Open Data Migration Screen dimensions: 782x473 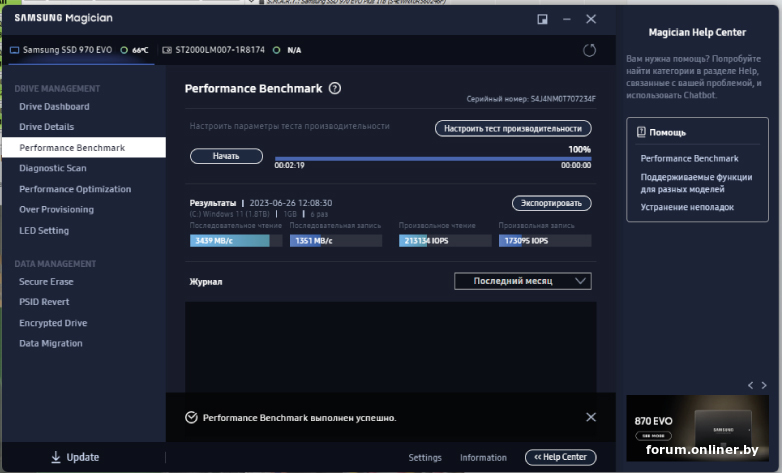(x=51, y=343)
